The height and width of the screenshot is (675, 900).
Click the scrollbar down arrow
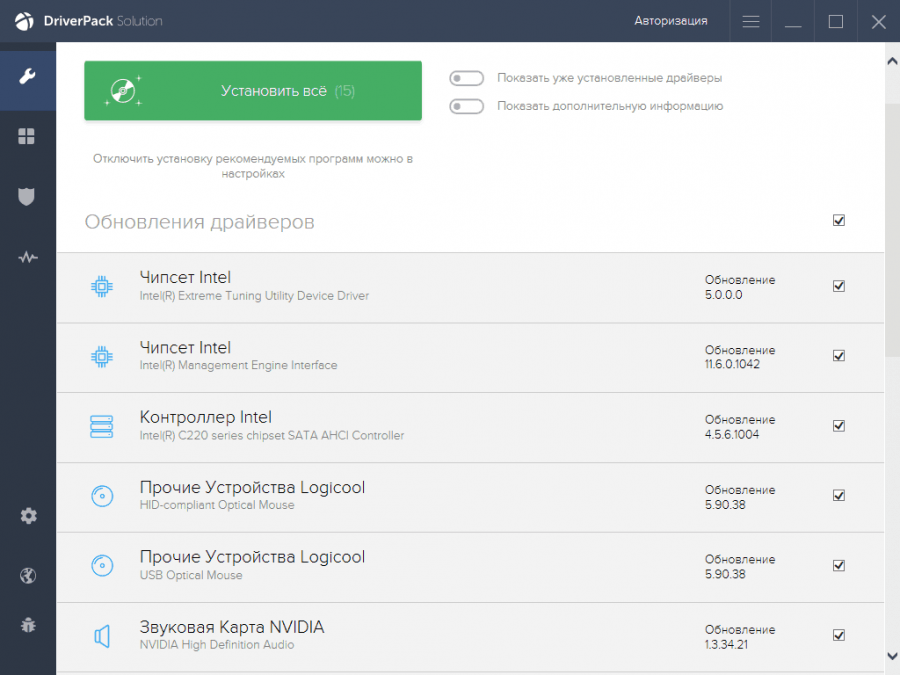pyautogui.click(x=892, y=656)
